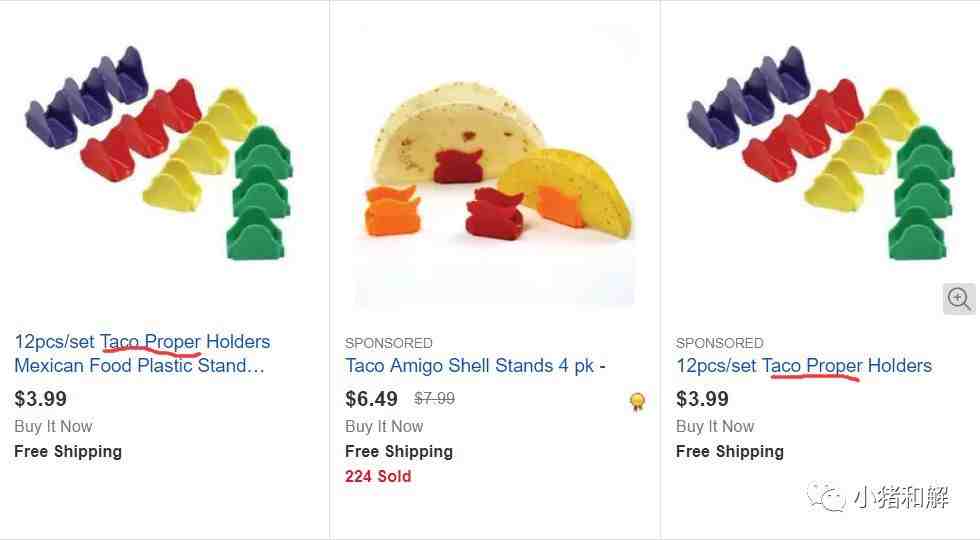Open the 'Taco Amigo Shell Stands 4 pk' link
This screenshot has width=980, height=540.
(475, 366)
